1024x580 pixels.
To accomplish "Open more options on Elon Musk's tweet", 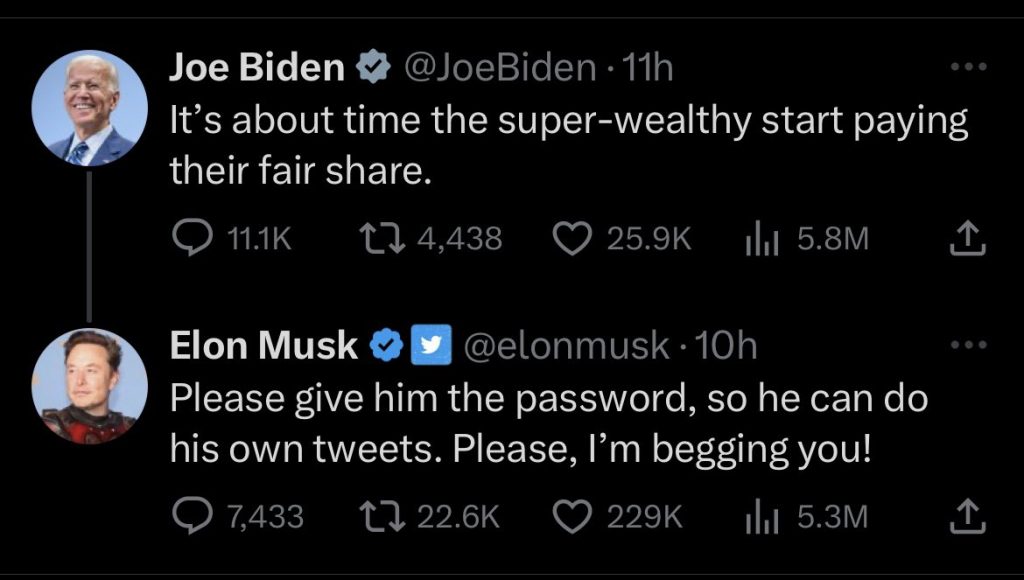I will (969, 345).
